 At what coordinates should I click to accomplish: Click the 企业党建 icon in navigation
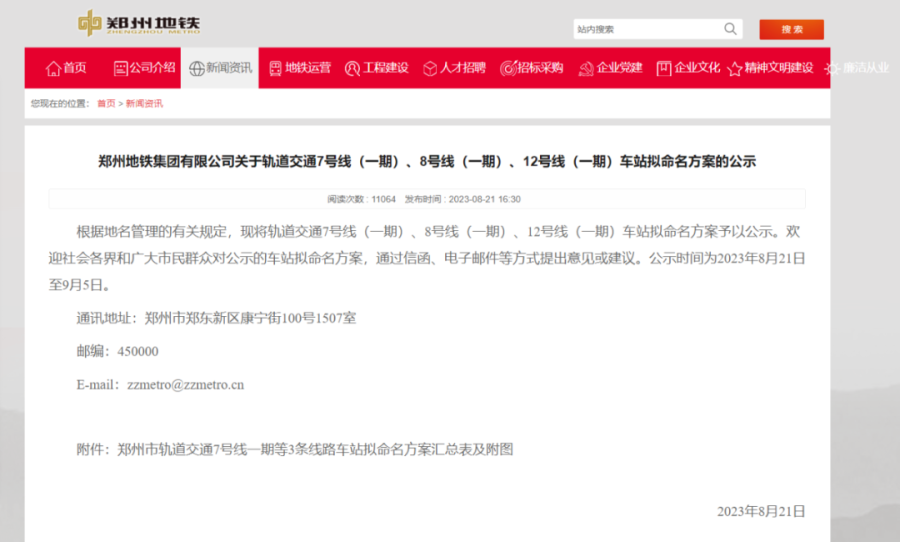(585, 68)
